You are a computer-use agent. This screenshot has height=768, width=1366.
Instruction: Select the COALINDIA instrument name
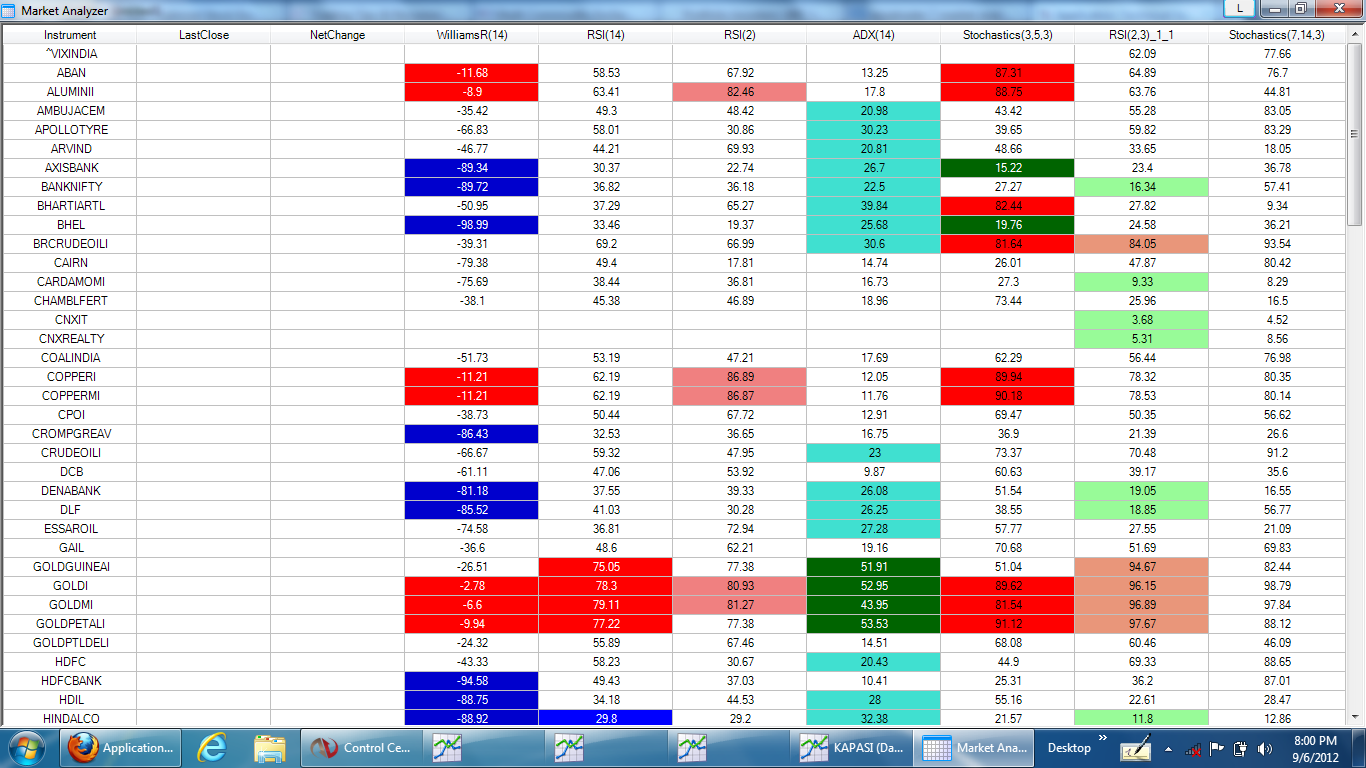tap(71, 358)
